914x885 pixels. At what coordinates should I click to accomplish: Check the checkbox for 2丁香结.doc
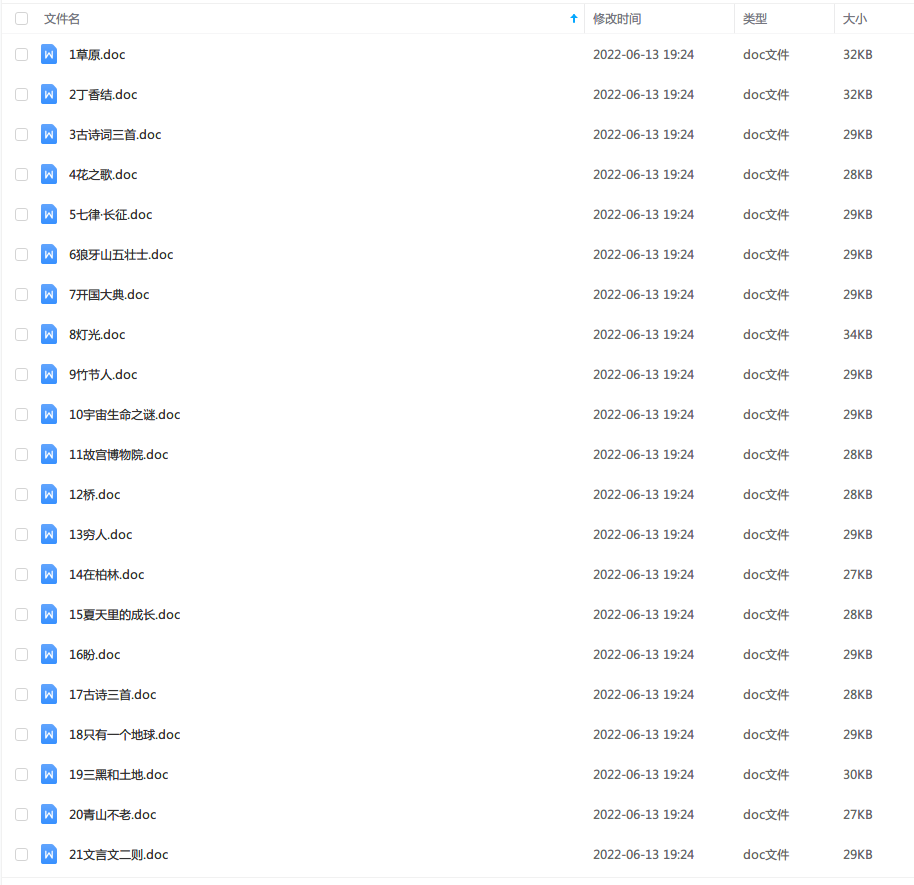(x=20, y=94)
